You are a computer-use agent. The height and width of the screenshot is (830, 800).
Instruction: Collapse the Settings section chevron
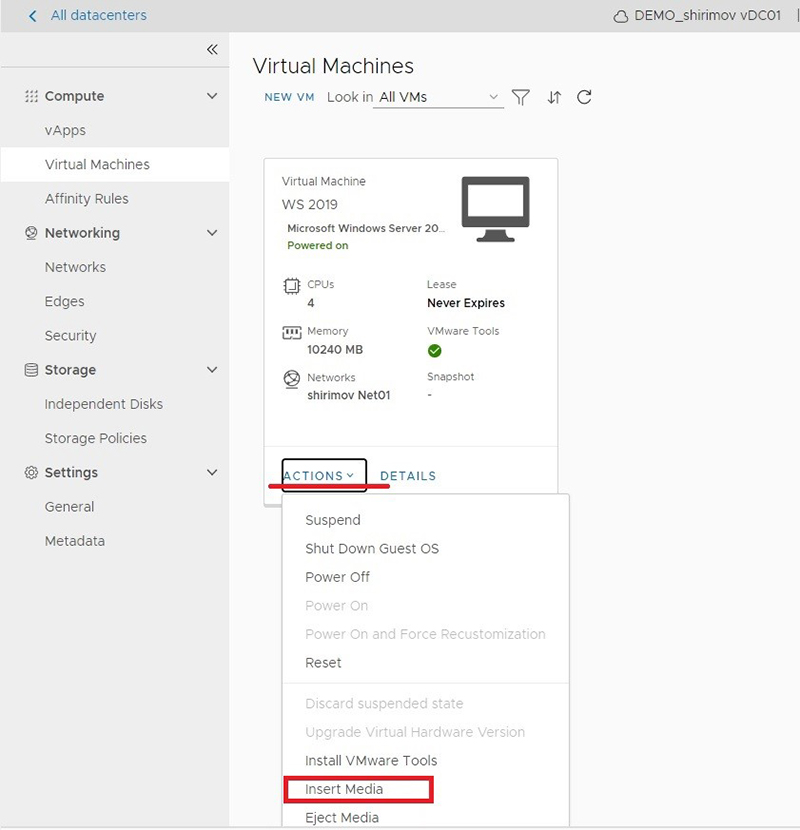click(212, 473)
